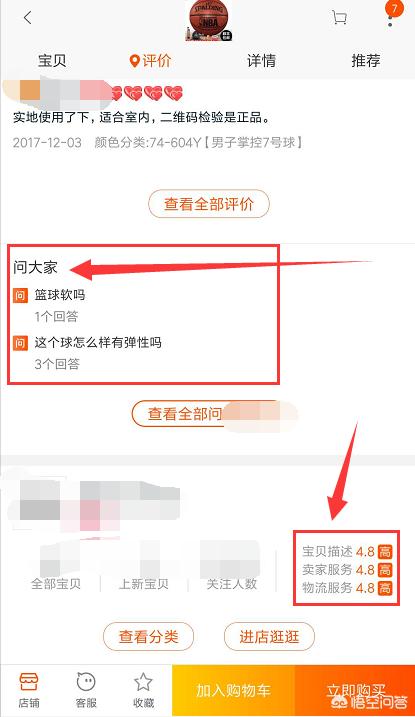415x717 pixels.
Task: Click the second orange 问 icon
Action: pyautogui.click(x=20, y=343)
